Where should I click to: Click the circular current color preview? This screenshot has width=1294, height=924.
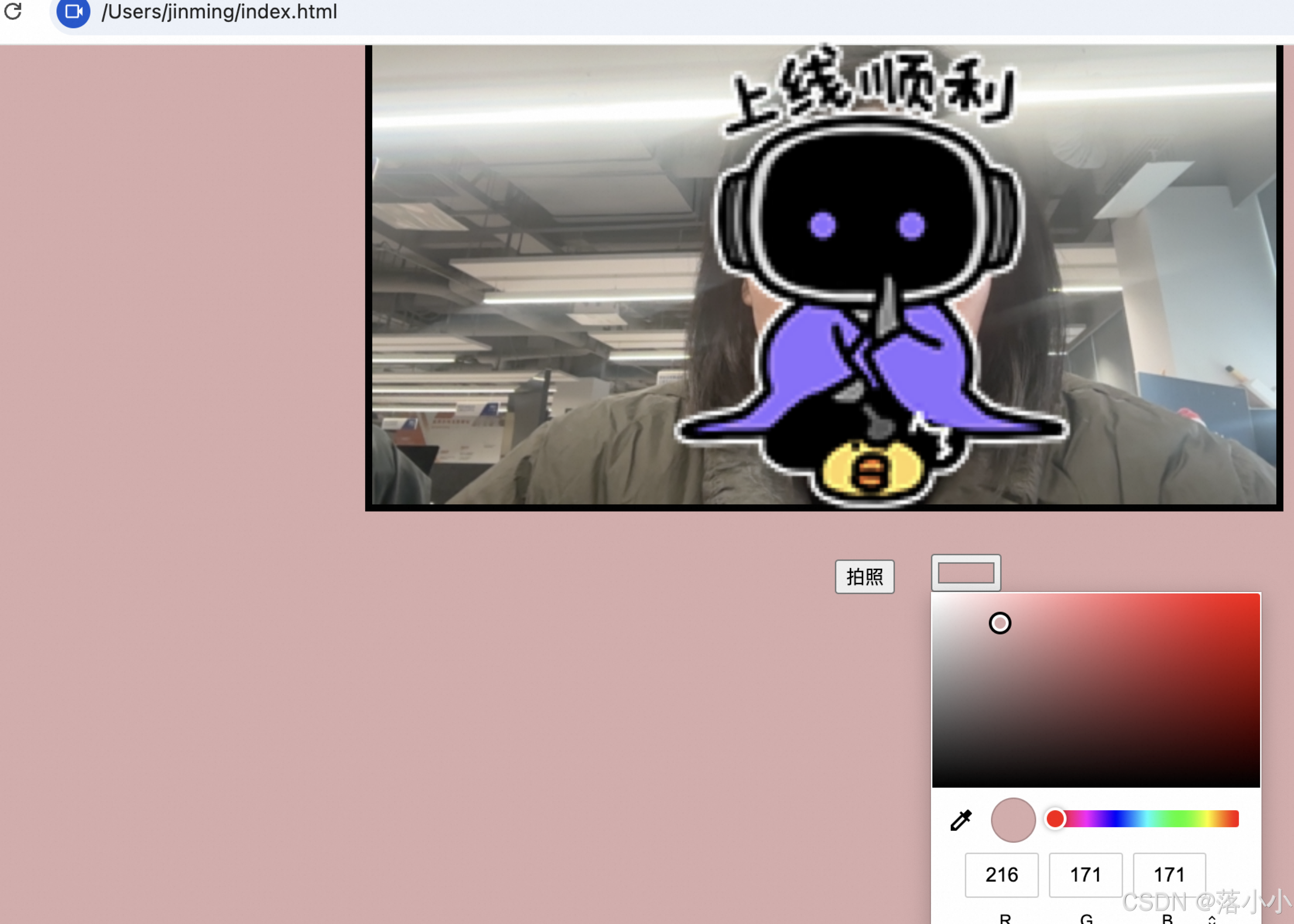1013,820
